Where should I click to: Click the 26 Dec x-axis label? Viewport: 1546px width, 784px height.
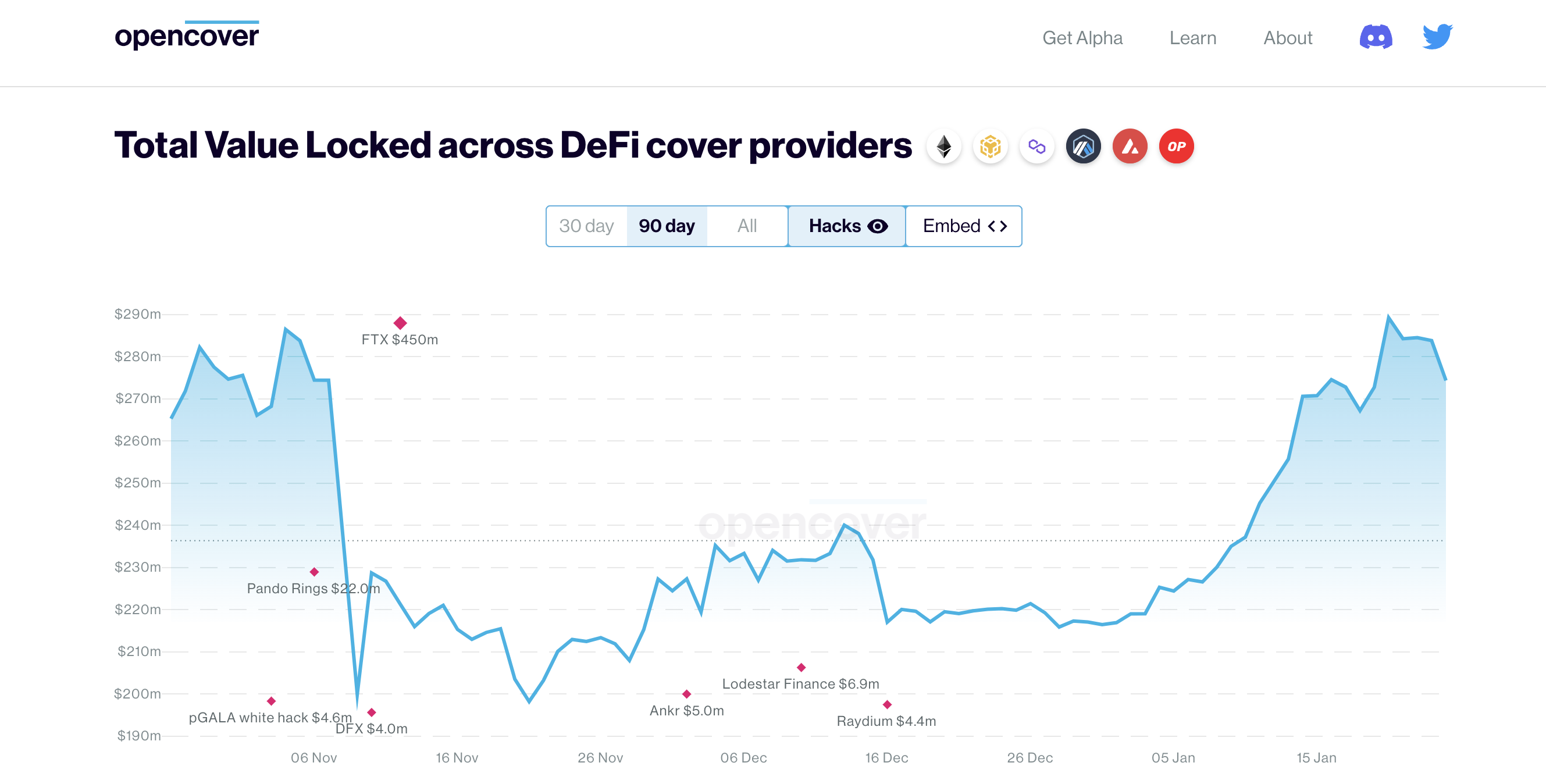pyautogui.click(x=1030, y=758)
